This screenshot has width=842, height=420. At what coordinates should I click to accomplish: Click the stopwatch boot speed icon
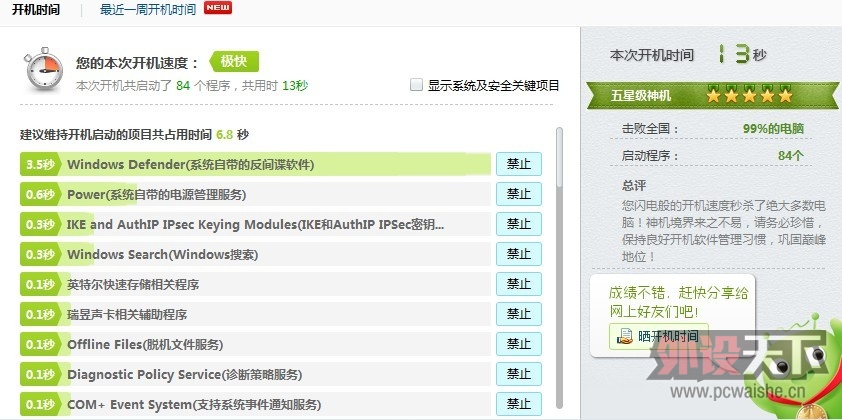(43, 69)
